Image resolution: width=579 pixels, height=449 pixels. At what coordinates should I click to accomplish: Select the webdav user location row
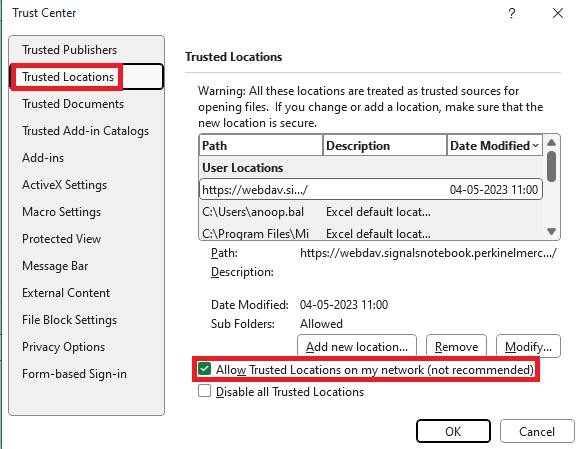[371, 190]
